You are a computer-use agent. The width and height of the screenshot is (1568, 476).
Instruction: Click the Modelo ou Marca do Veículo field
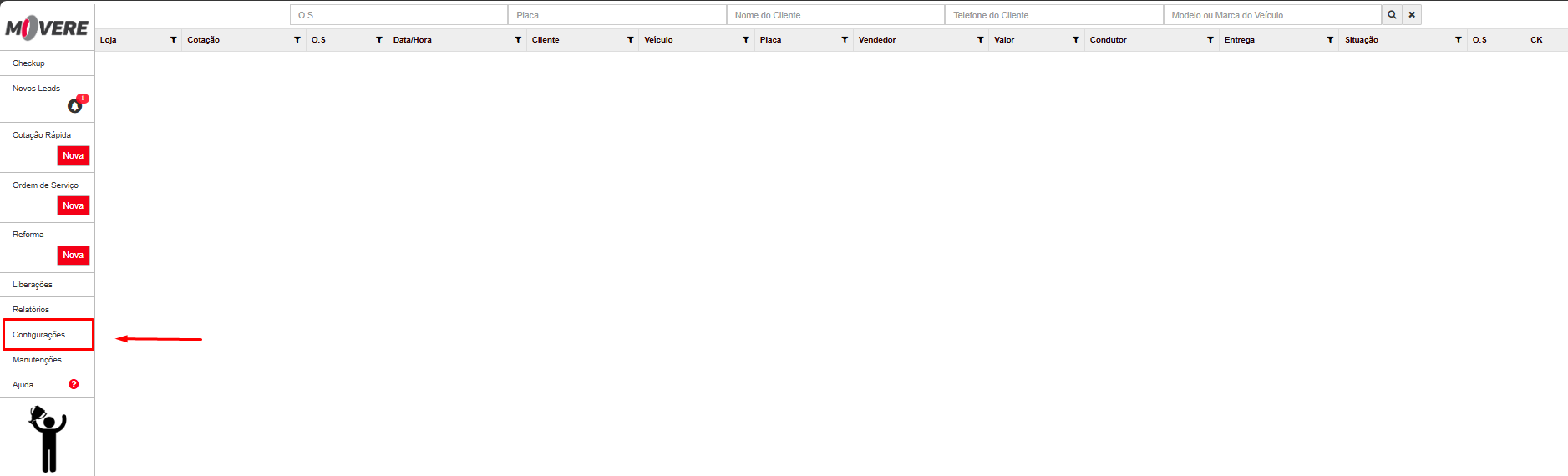pyautogui.click(x=1272, y=15)
